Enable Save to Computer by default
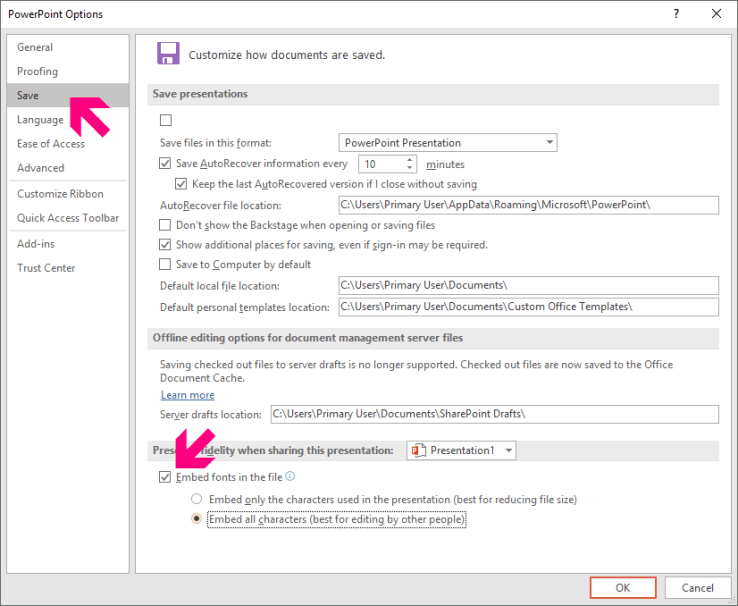 click(x=166, y=264)
